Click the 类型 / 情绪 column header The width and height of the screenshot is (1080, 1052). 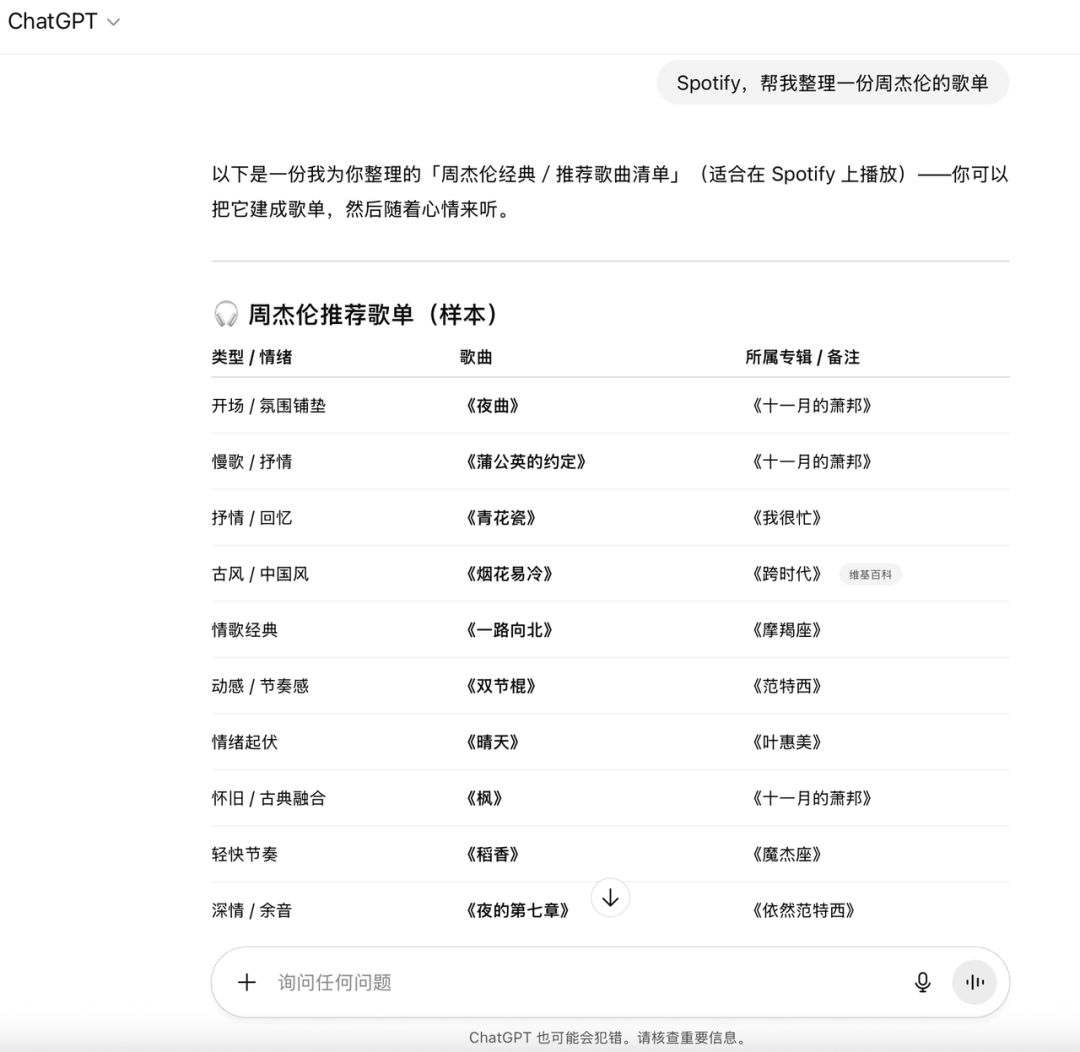pyautogui.click(x=252, y=357)
